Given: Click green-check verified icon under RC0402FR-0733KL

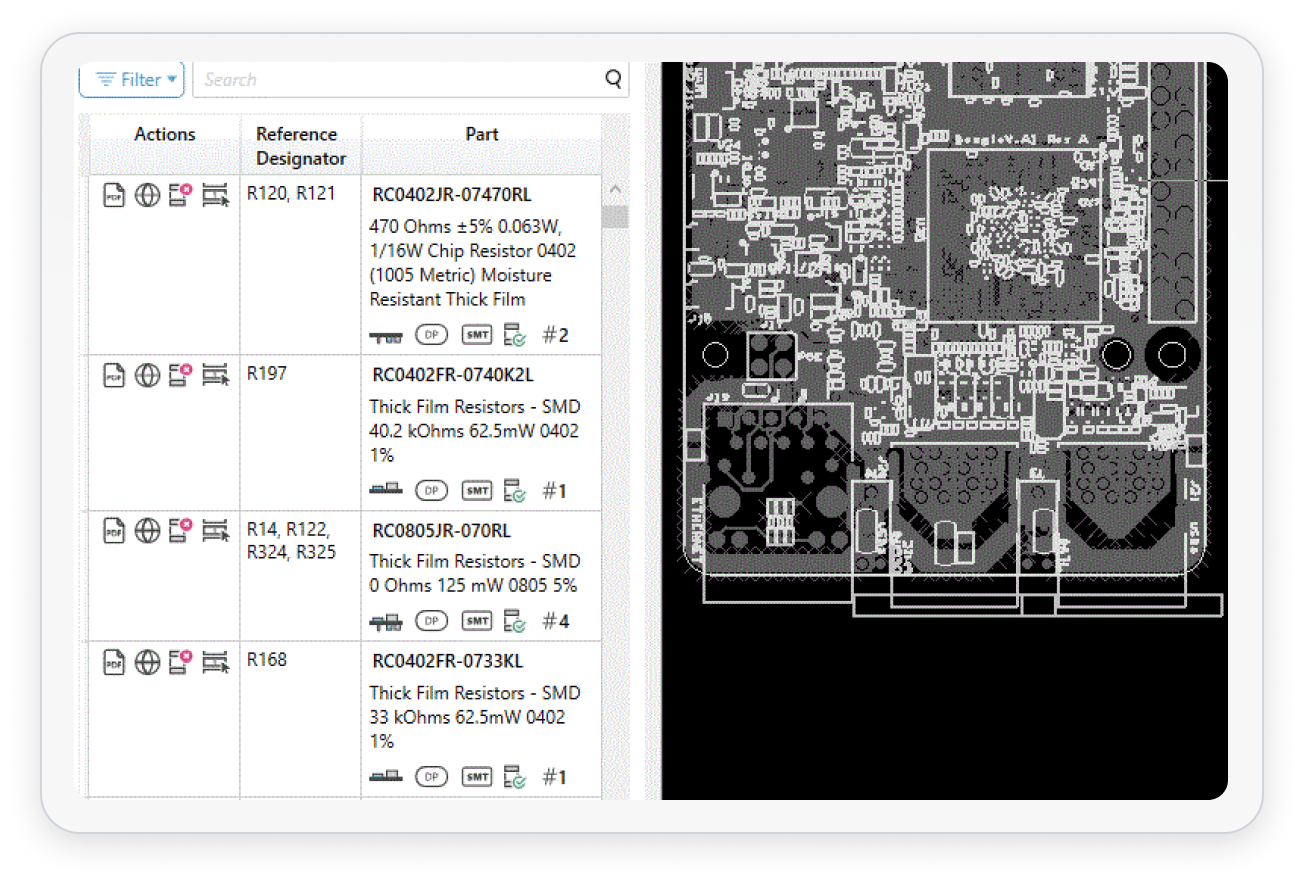Looking at the screenshot, I should click(x=515, y=776).
